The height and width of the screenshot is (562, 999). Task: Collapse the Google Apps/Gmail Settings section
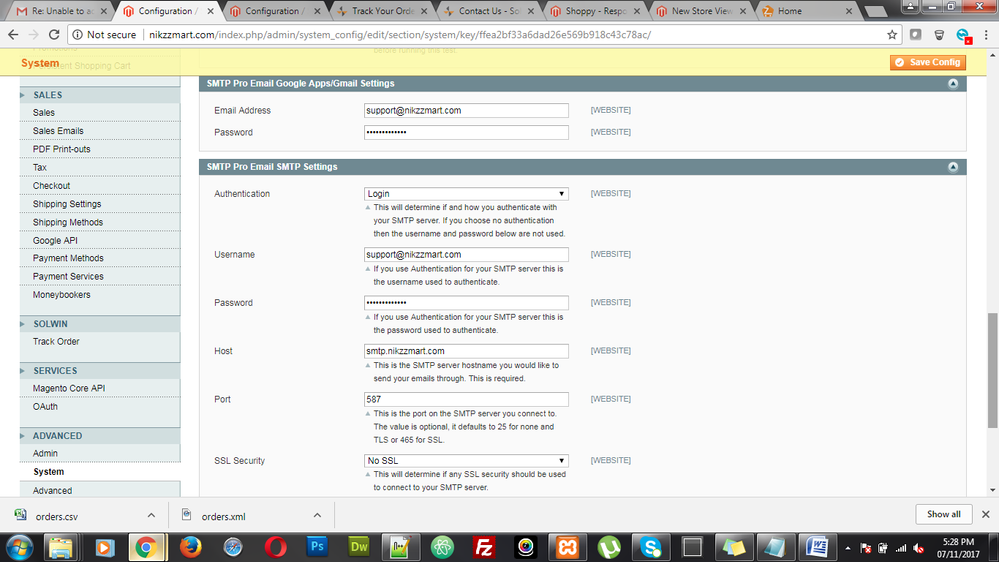pos(953,84)
